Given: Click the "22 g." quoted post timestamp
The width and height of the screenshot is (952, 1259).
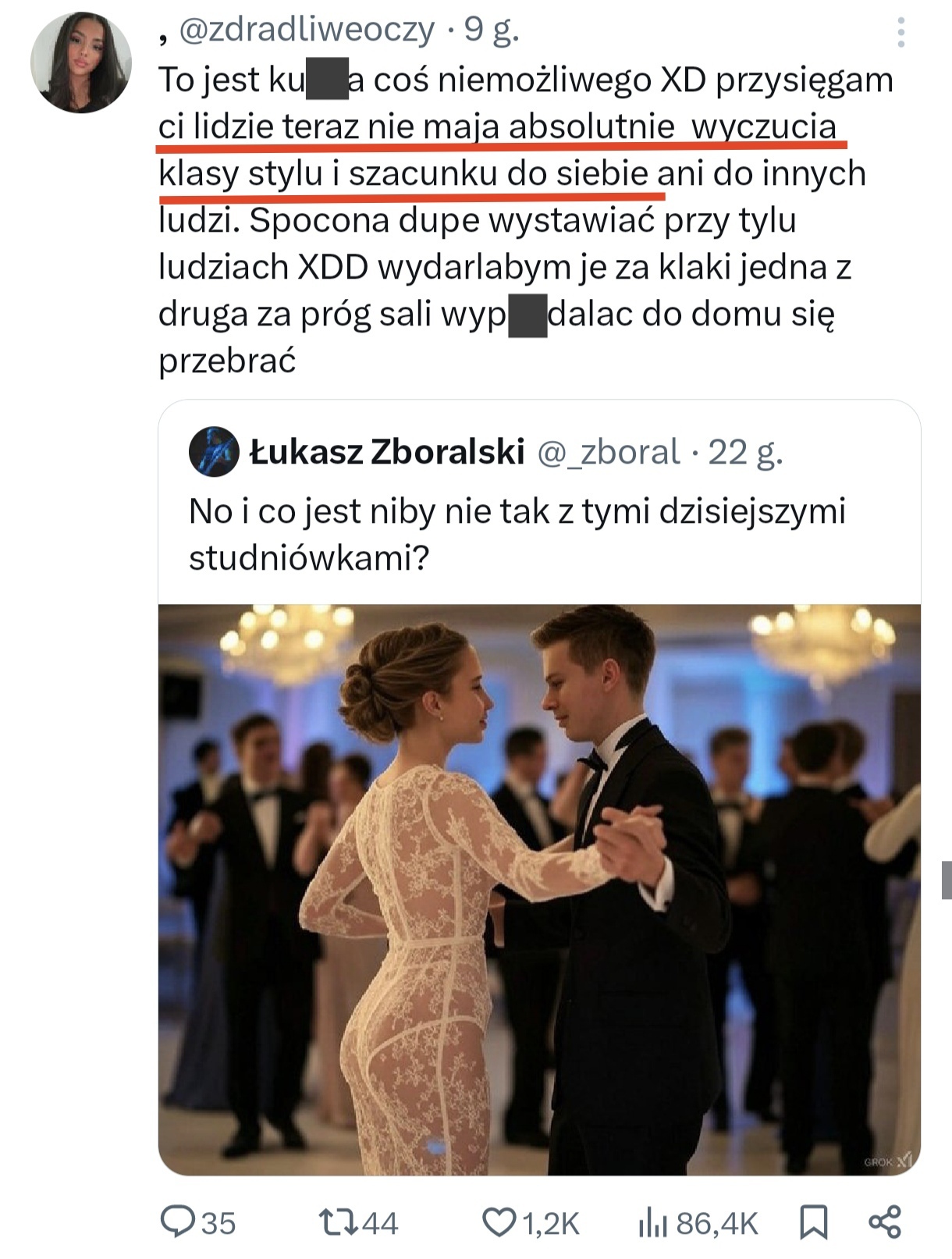Looking at the screenshot, I should click(x=745, y=451).
